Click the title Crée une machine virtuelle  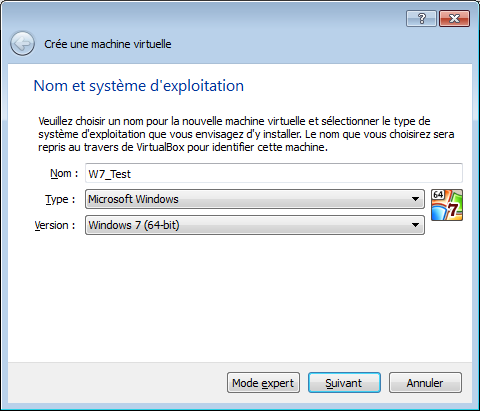[x=108, y=44]
